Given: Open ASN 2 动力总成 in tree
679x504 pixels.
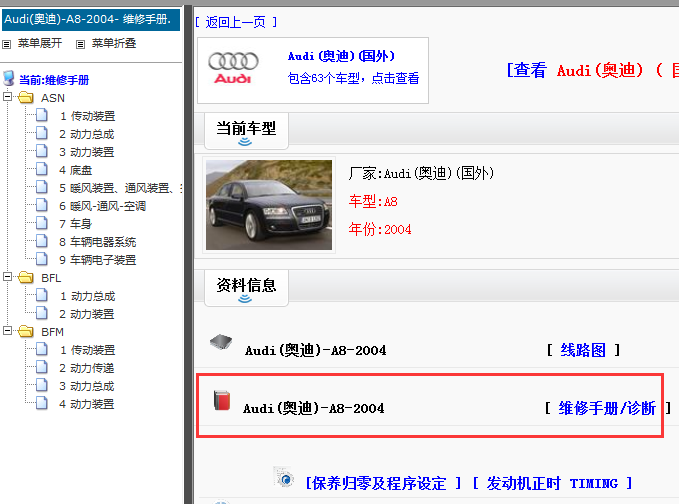Looking at the screenshot, I should click(x=87, y=134).
